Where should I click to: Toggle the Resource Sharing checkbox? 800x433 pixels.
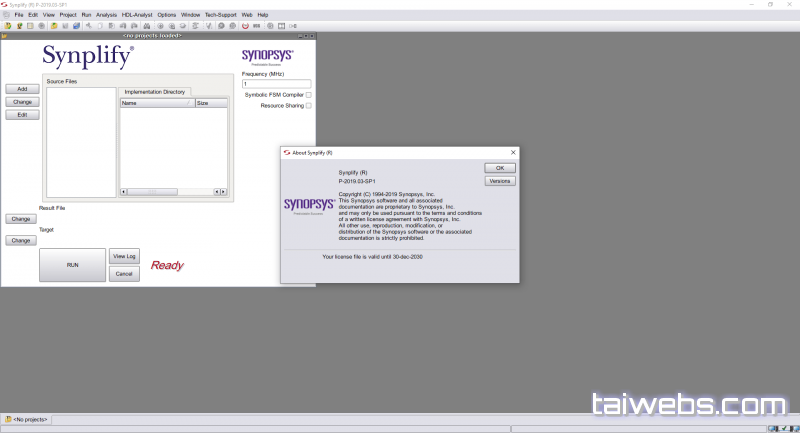[308, 105]
